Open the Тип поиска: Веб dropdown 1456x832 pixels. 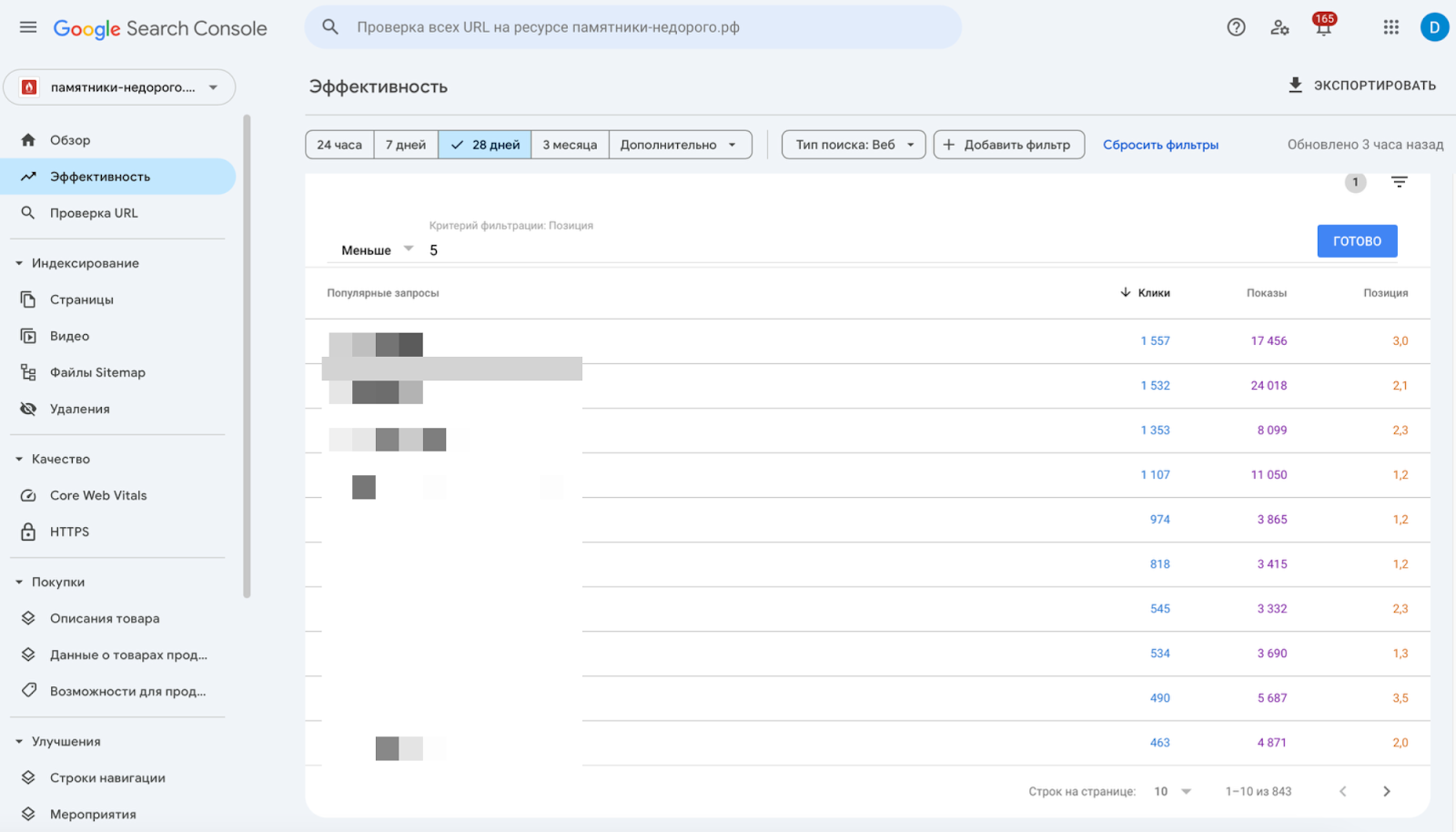[852, 144]
